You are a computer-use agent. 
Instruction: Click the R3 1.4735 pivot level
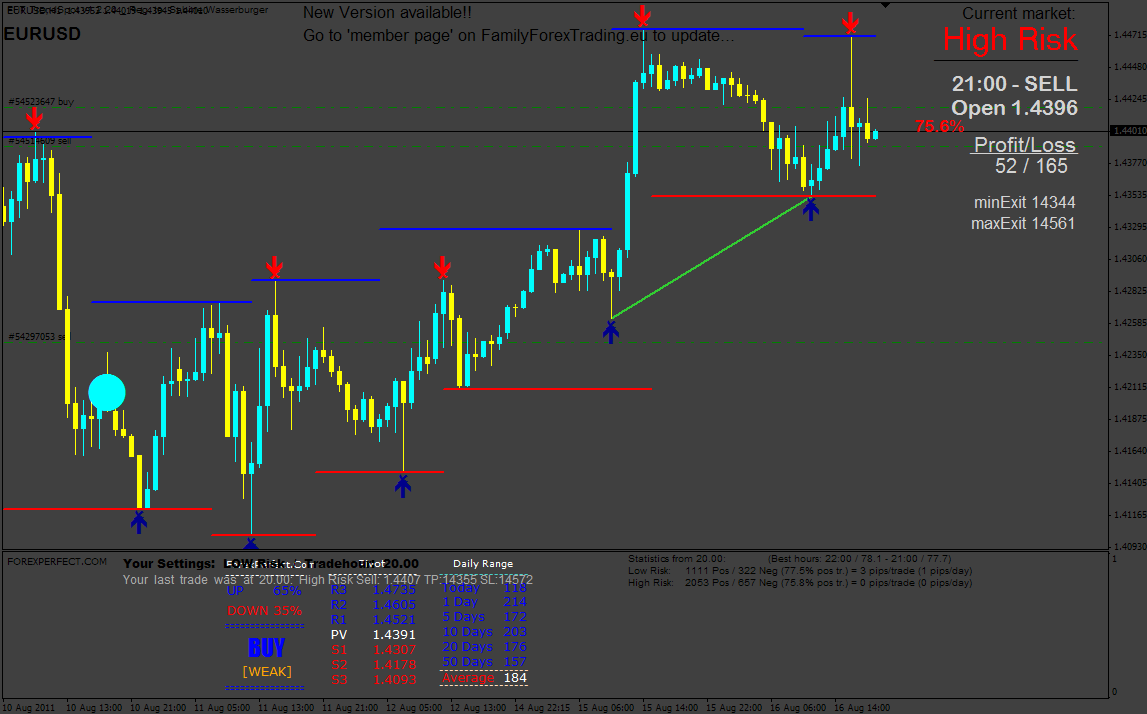pyautogui.click(x=373, y=590)
